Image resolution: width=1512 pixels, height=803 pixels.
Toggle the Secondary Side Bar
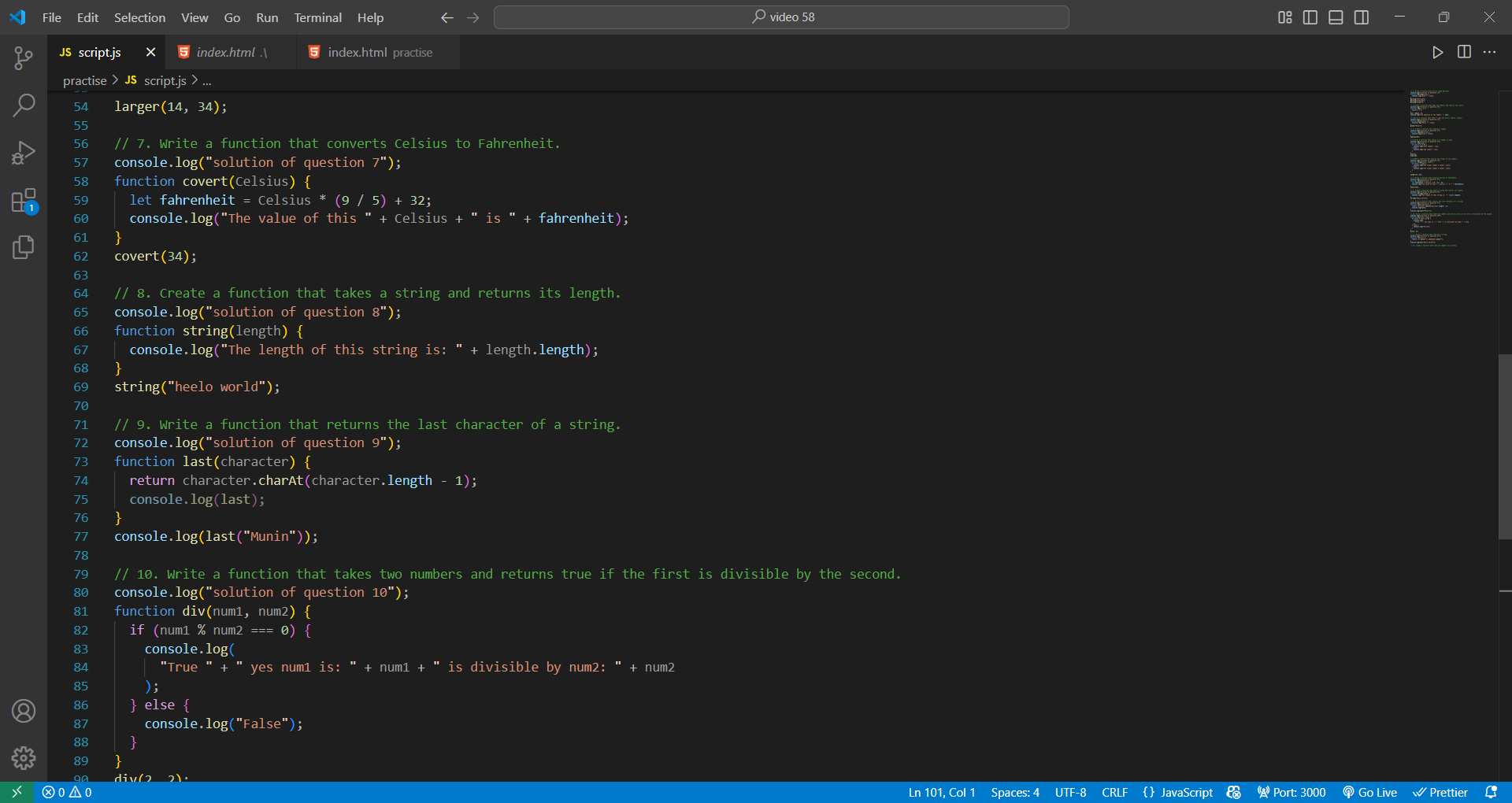click(x=1362, y=17)
